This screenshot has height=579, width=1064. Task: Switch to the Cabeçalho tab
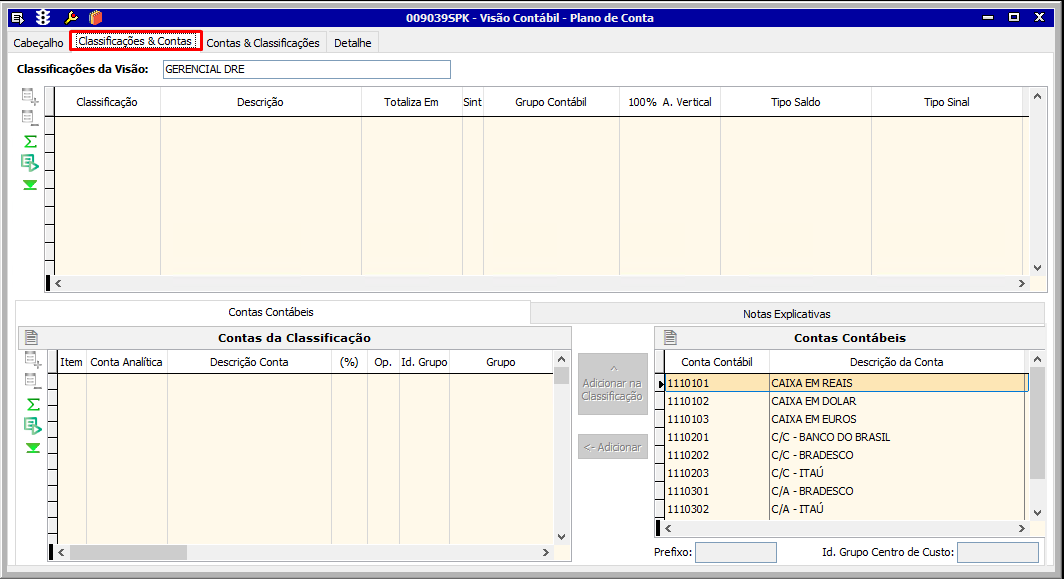(39, 43)
